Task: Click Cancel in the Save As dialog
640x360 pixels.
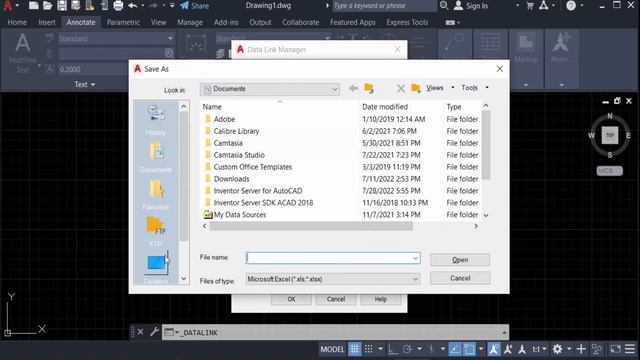Action: coord(460,278)
